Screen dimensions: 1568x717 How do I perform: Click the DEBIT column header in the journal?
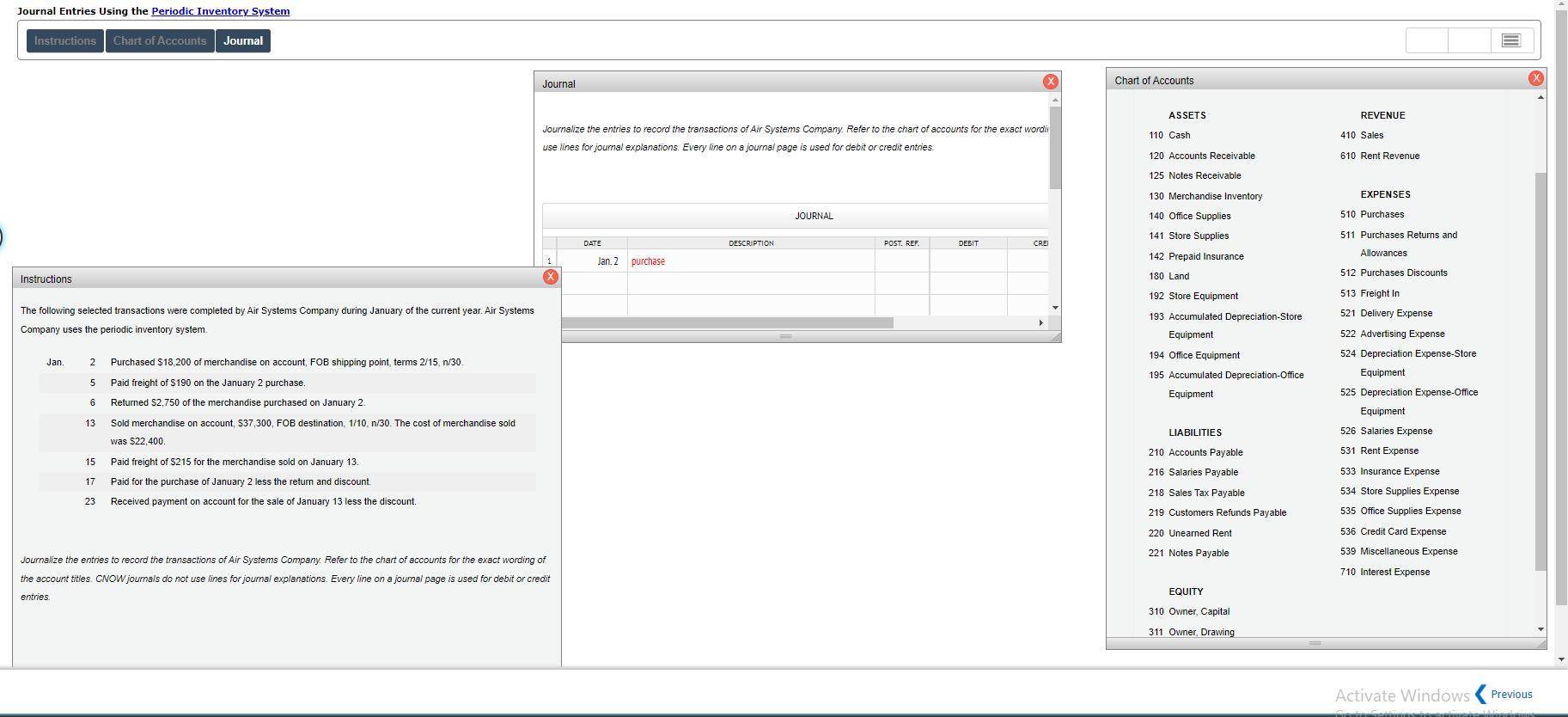click(x=968, y=243)
